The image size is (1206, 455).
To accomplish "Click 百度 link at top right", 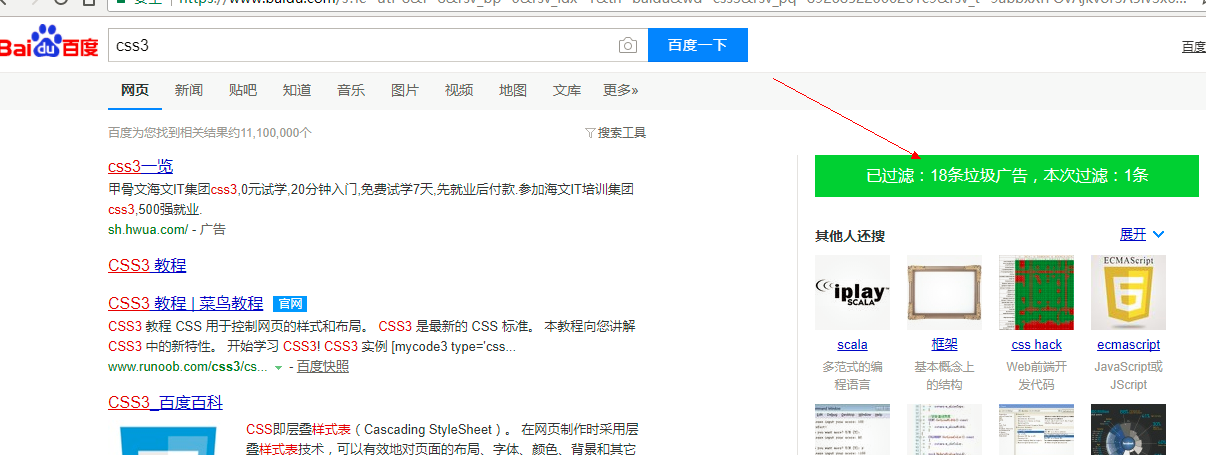I will pos(1194,46).
